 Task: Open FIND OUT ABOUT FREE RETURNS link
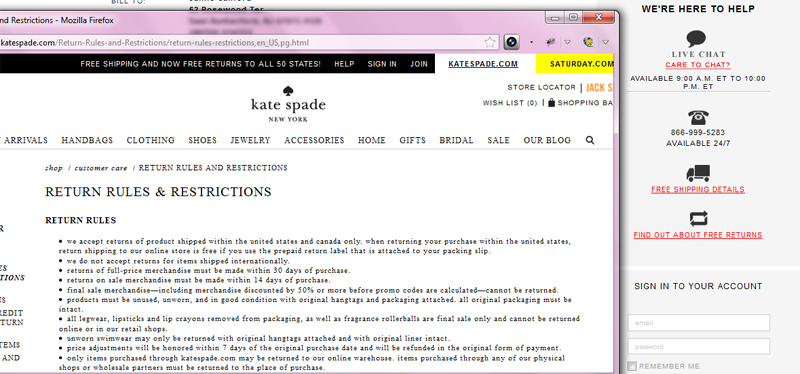(x=698, y=235)
